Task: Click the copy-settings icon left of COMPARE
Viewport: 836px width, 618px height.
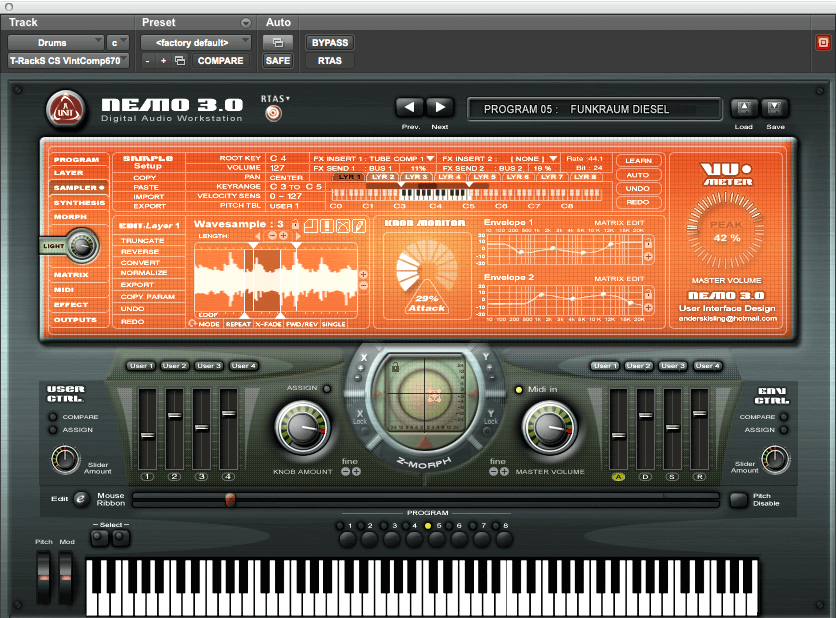Action: click(x=180, y=61)
